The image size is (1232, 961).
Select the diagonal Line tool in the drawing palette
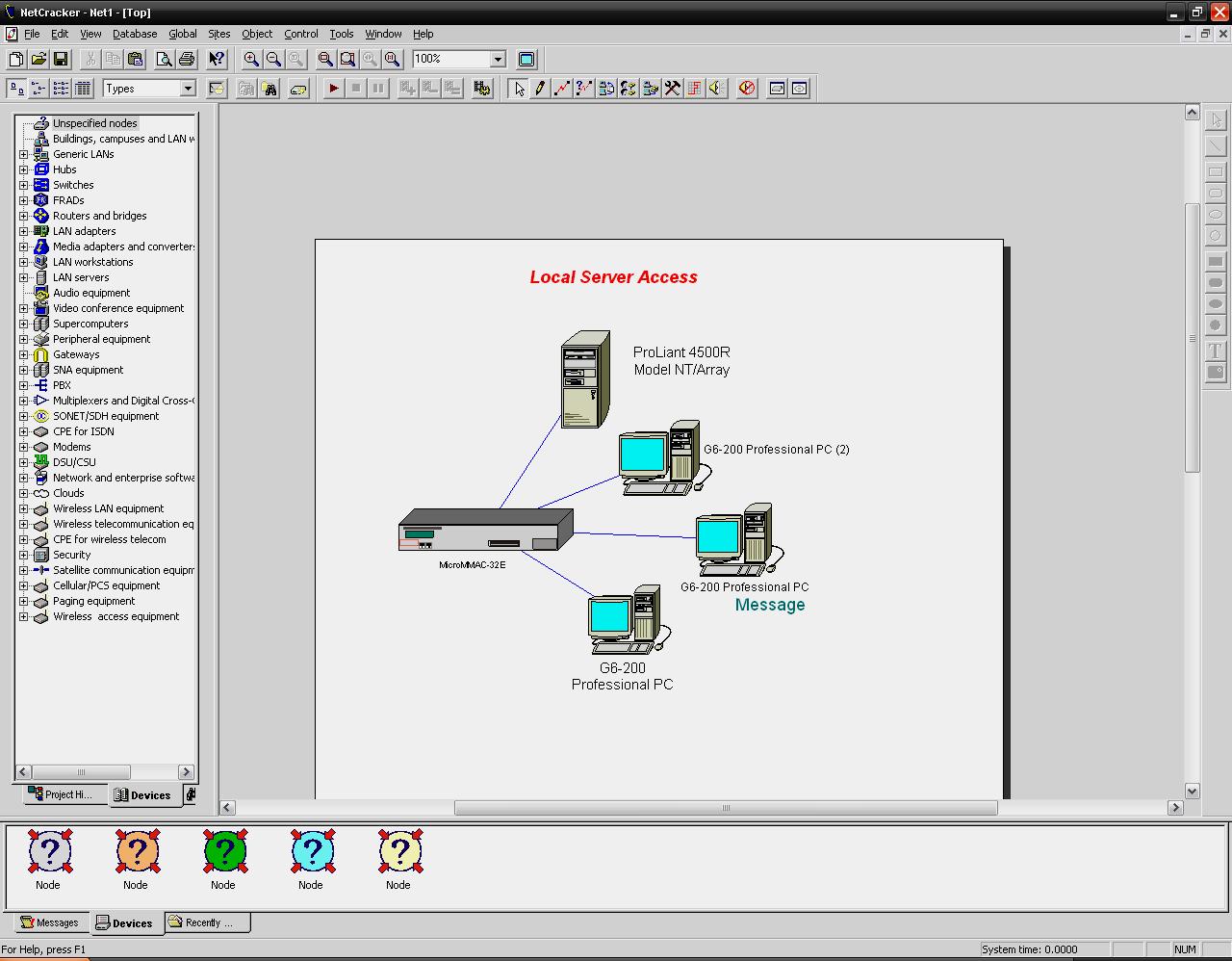coord(1216,145)
